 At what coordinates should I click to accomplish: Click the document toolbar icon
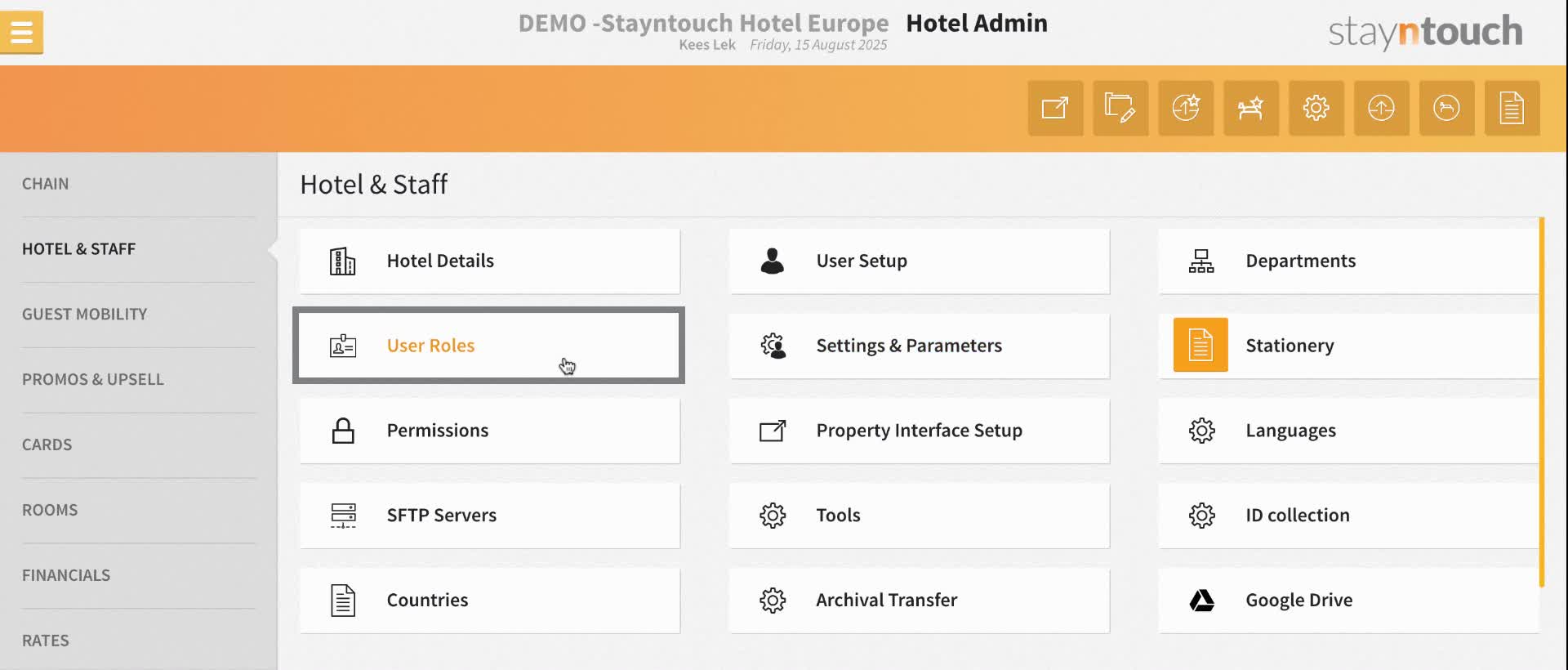[x=1512, y=108]
